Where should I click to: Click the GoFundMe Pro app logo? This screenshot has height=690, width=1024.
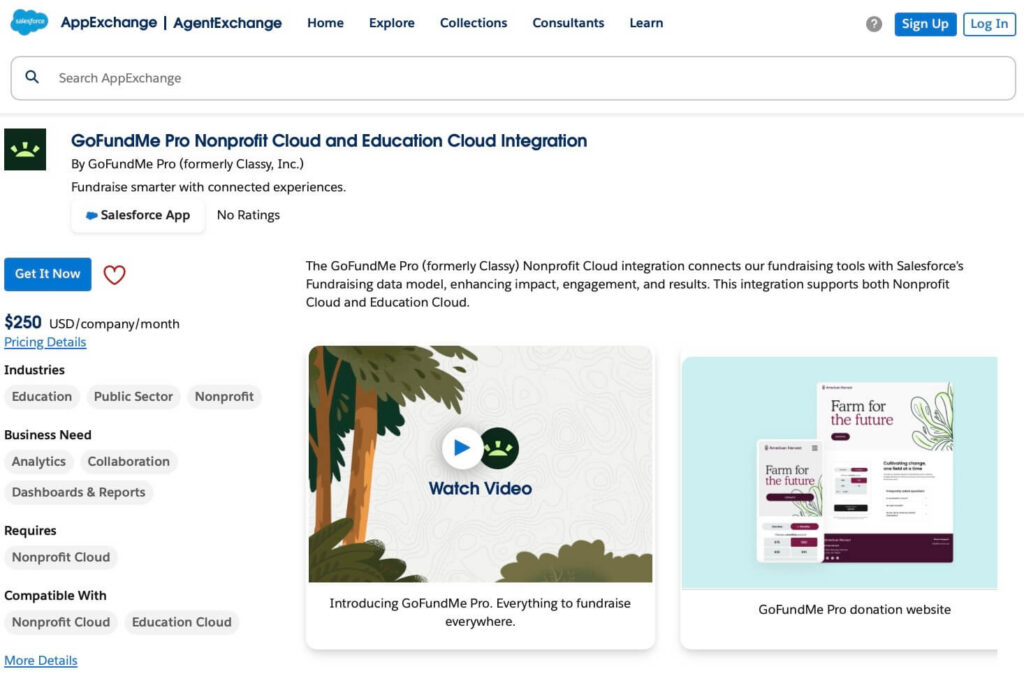(25, 149)
